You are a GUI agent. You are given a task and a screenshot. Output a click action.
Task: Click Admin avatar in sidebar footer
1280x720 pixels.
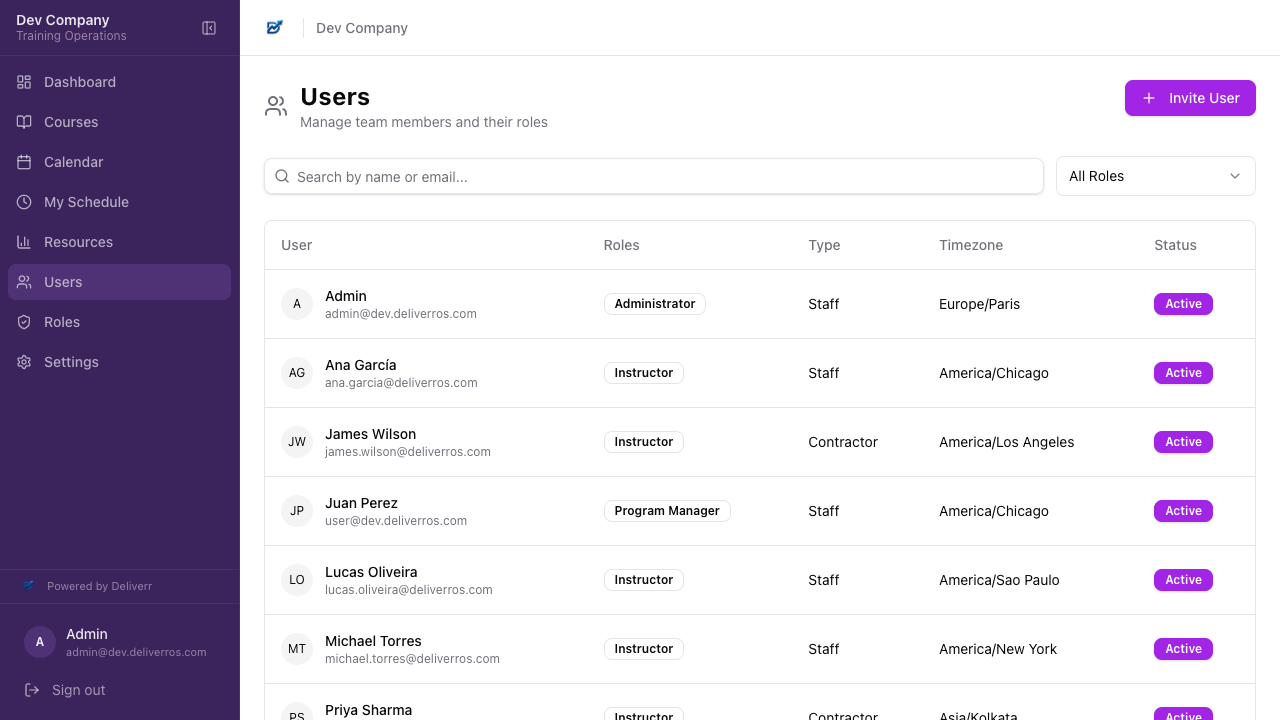40,642
